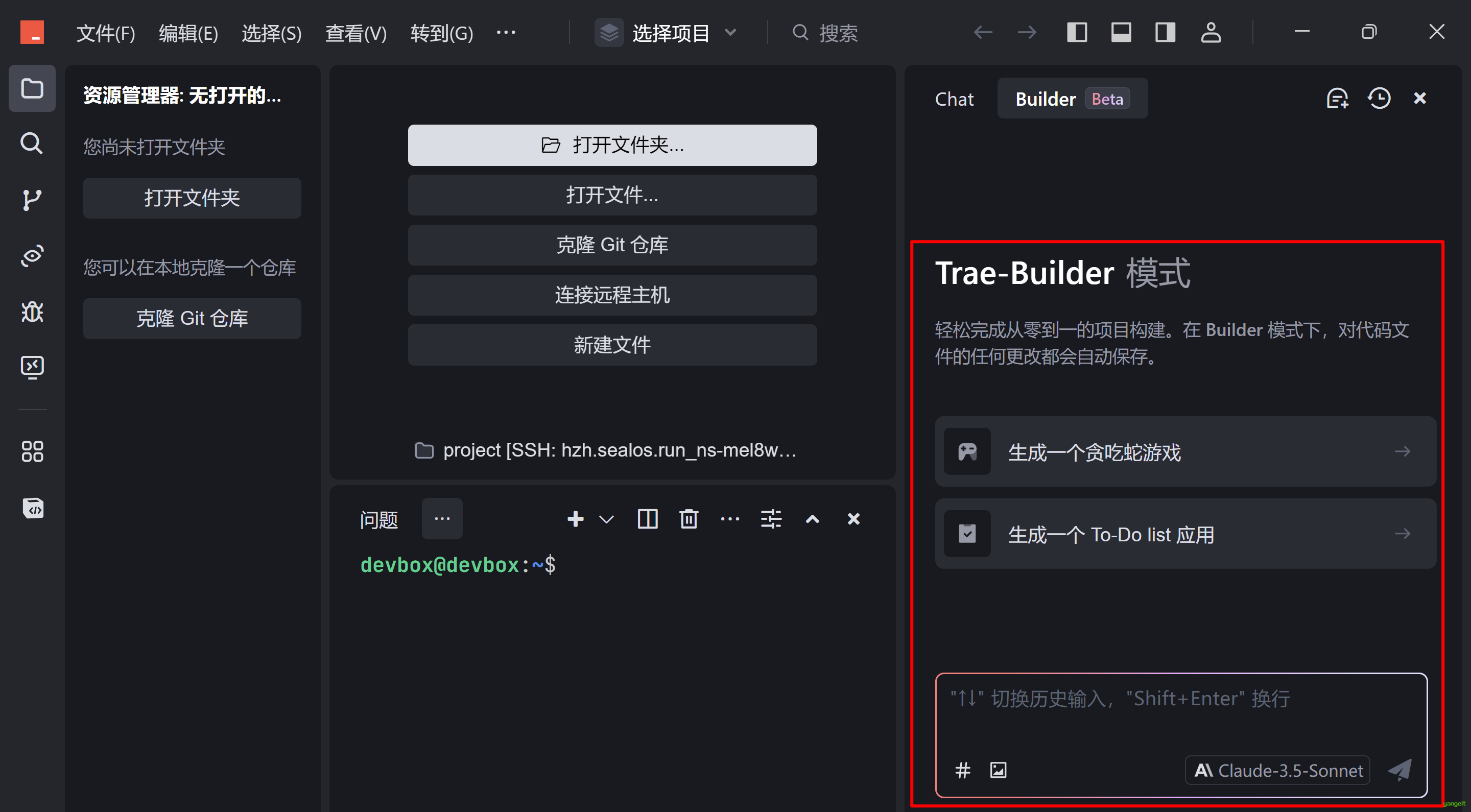This screenshot has height=812, width=1471.
Task: Close the AI side panel
Action: click(1420, 98)
